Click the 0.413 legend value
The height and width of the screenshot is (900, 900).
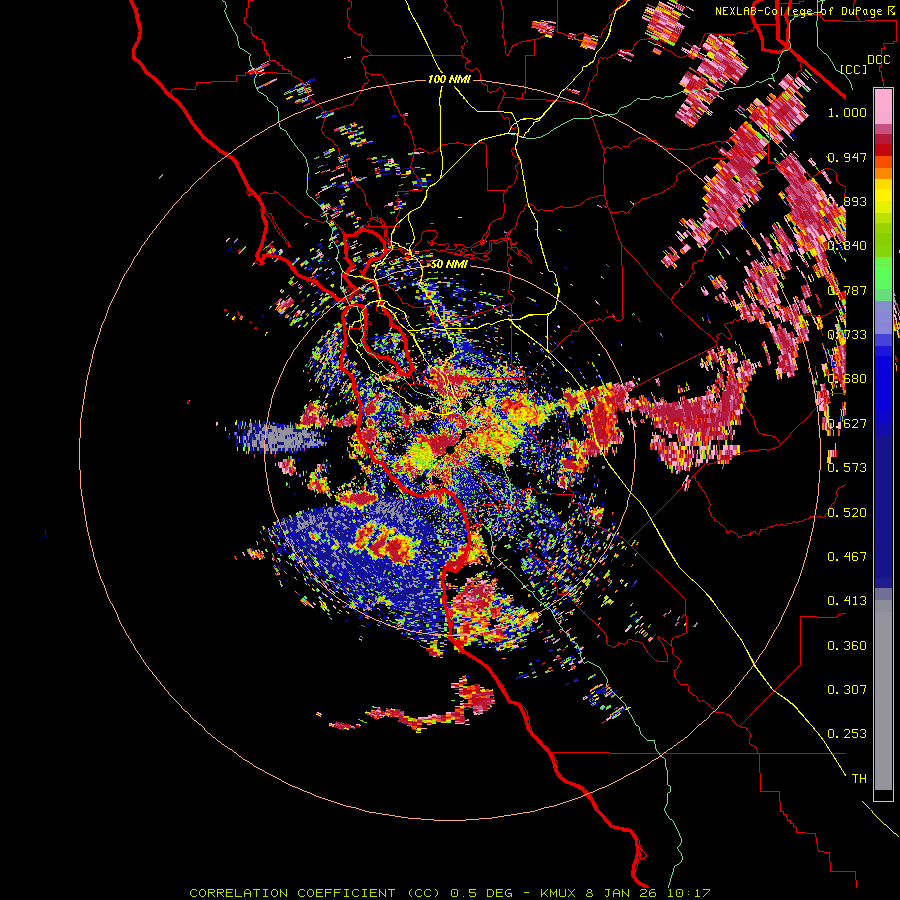(847, 601)
